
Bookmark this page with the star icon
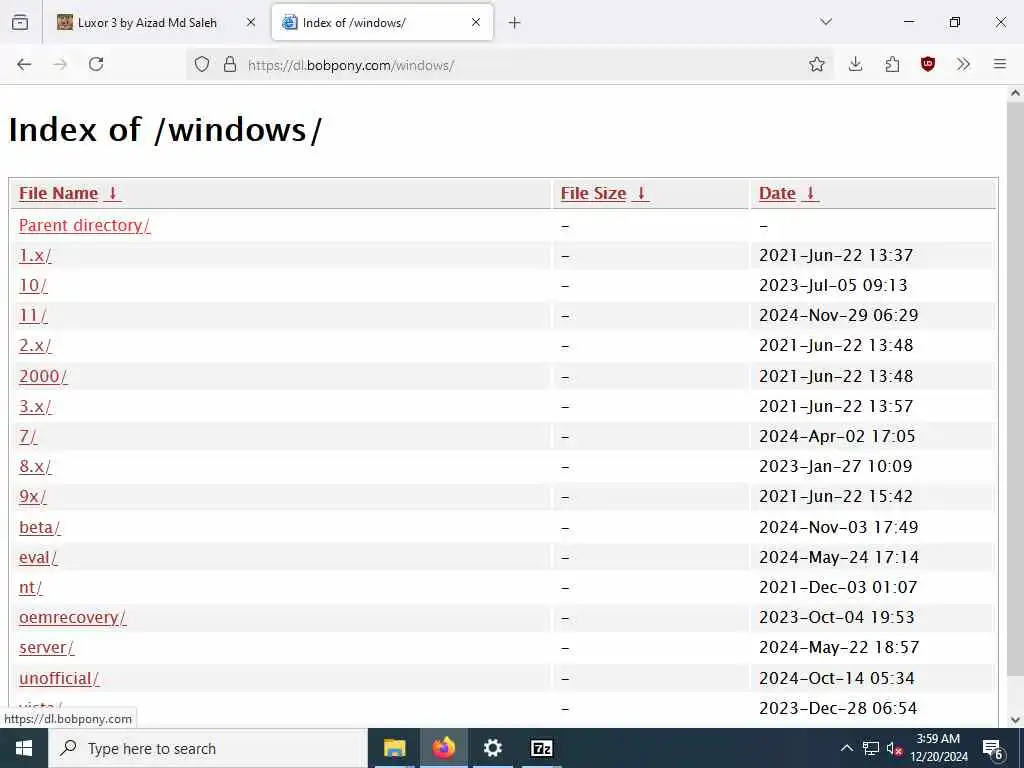[x=816, y=64]
